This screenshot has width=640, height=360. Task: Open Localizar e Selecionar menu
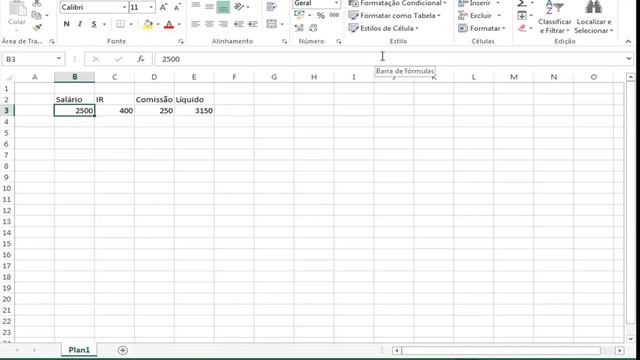(593, 17)
